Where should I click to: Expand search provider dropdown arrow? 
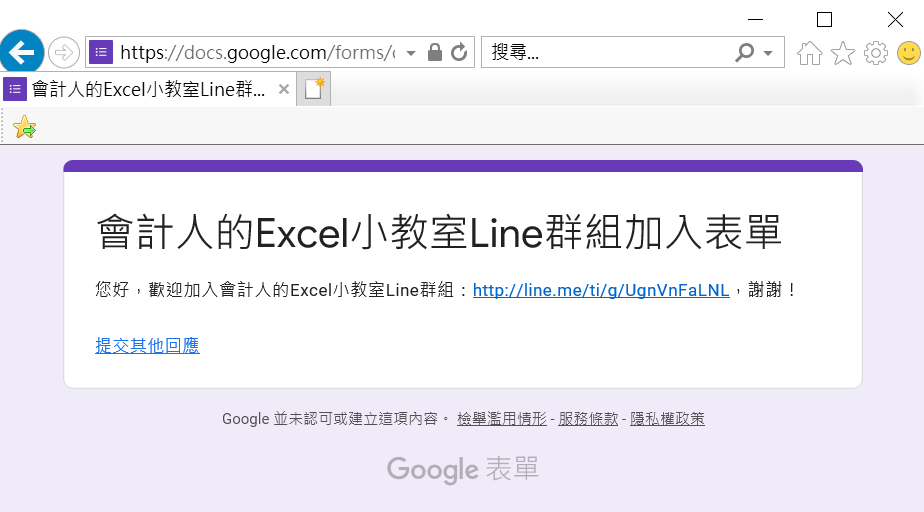point(768,53)
